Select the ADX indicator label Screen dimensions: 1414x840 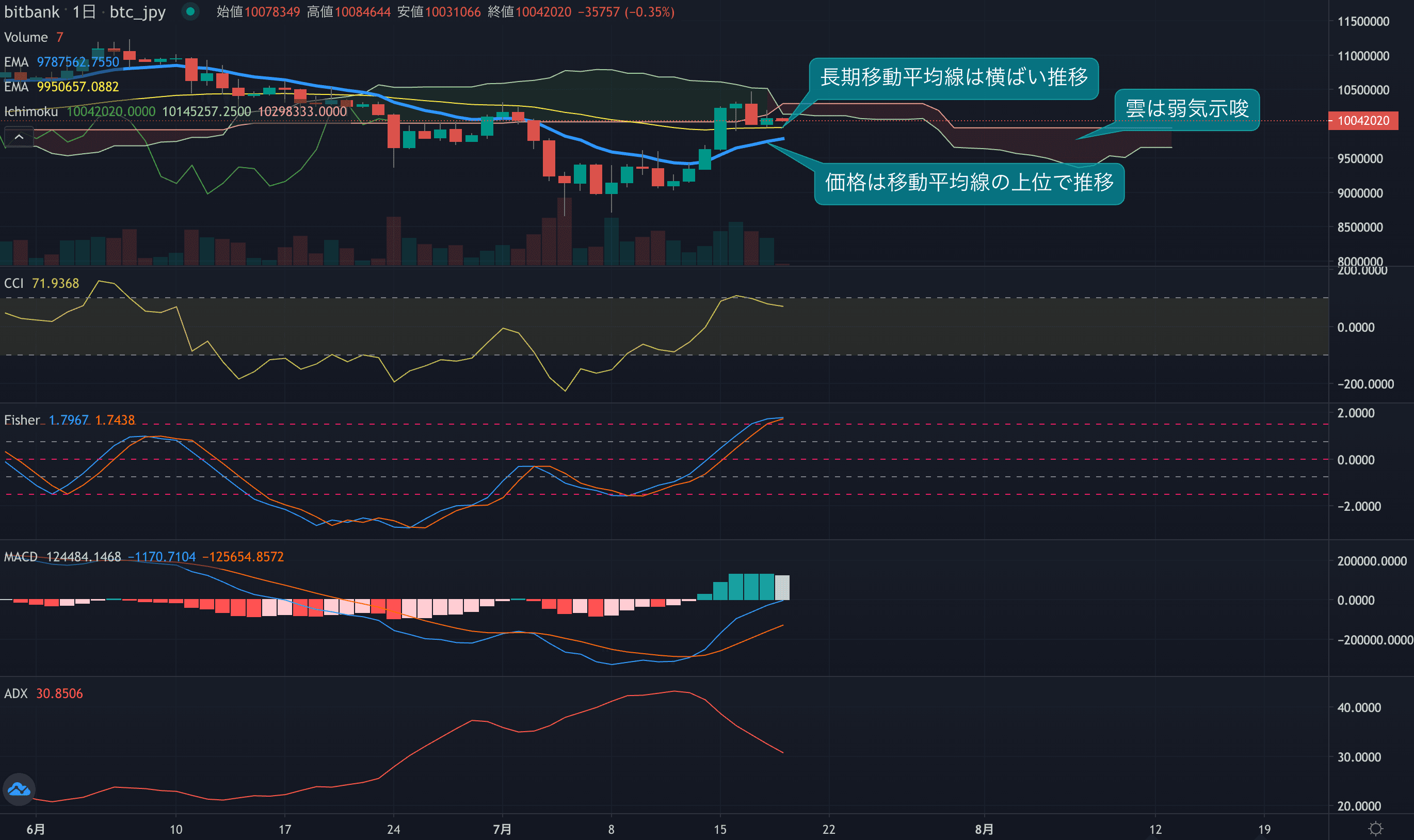(16, 693)
